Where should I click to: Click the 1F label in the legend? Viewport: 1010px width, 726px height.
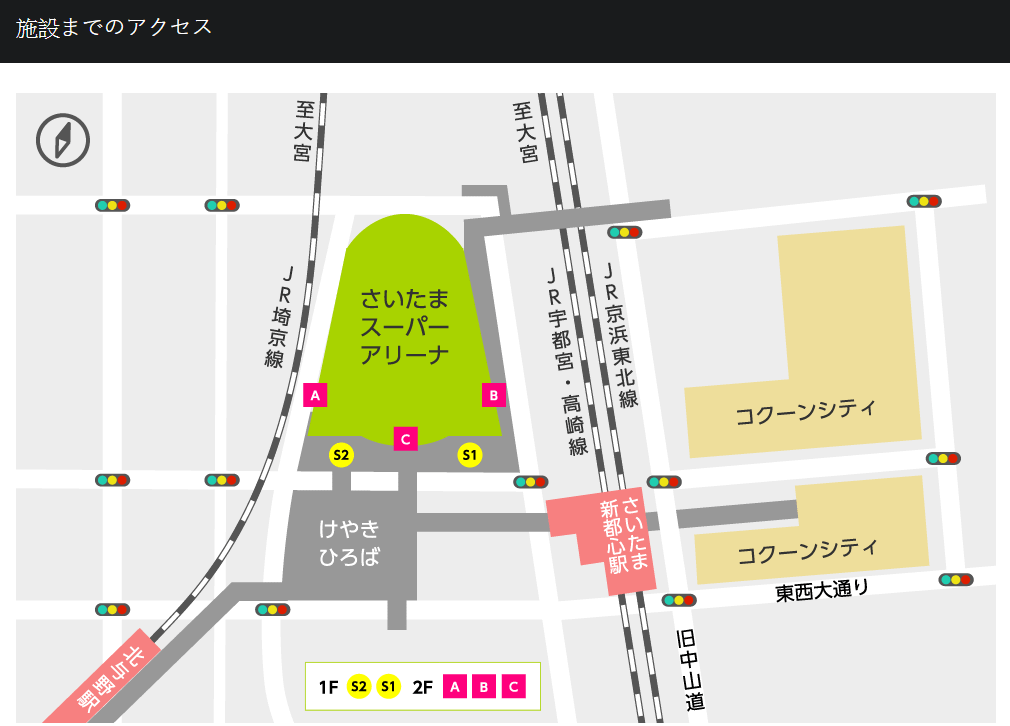329,687
